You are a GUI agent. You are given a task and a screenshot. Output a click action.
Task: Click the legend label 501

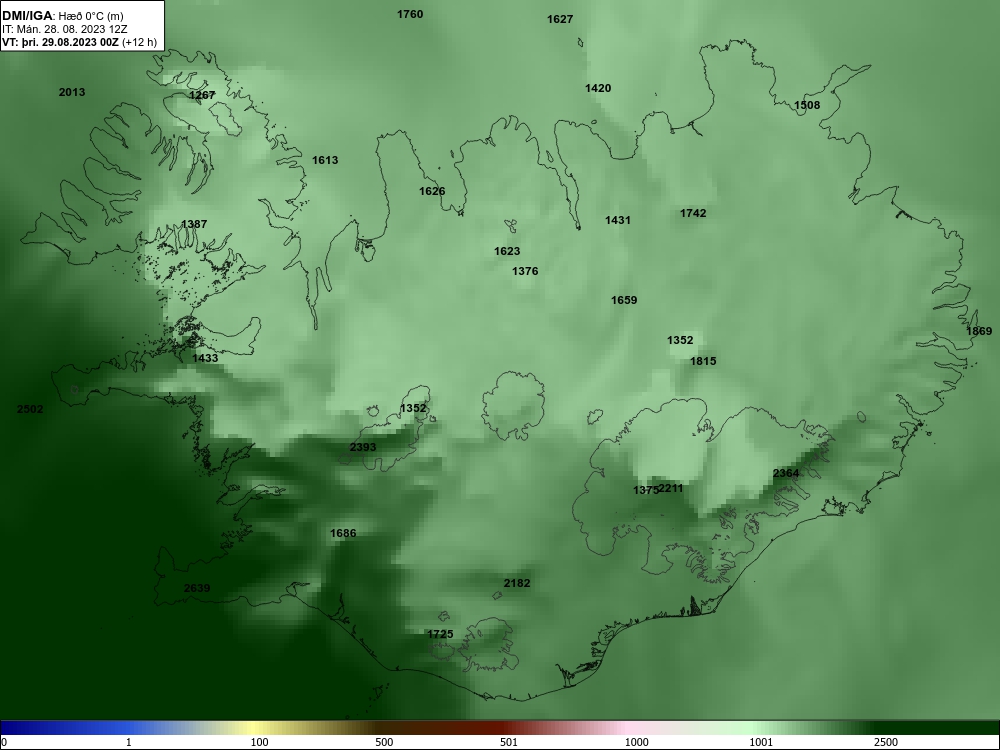[509, 742]
